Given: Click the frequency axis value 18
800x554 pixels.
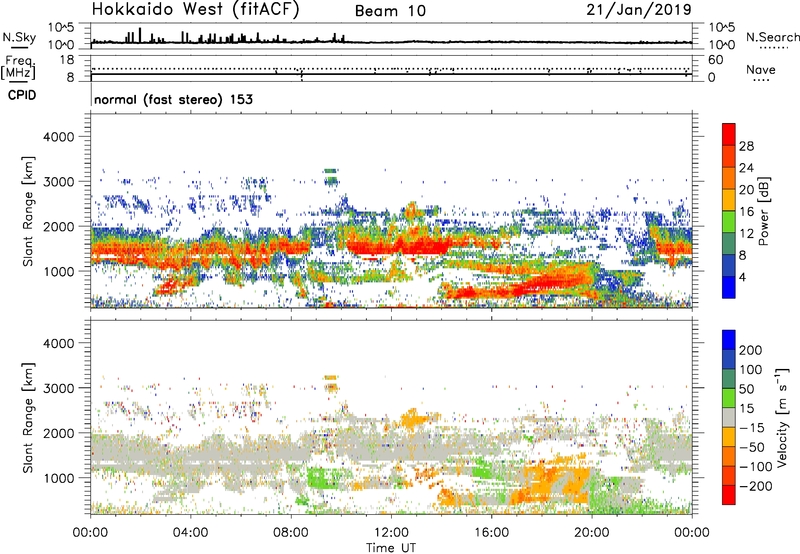Looking at the screenshot, I should [x=67, y=60].
